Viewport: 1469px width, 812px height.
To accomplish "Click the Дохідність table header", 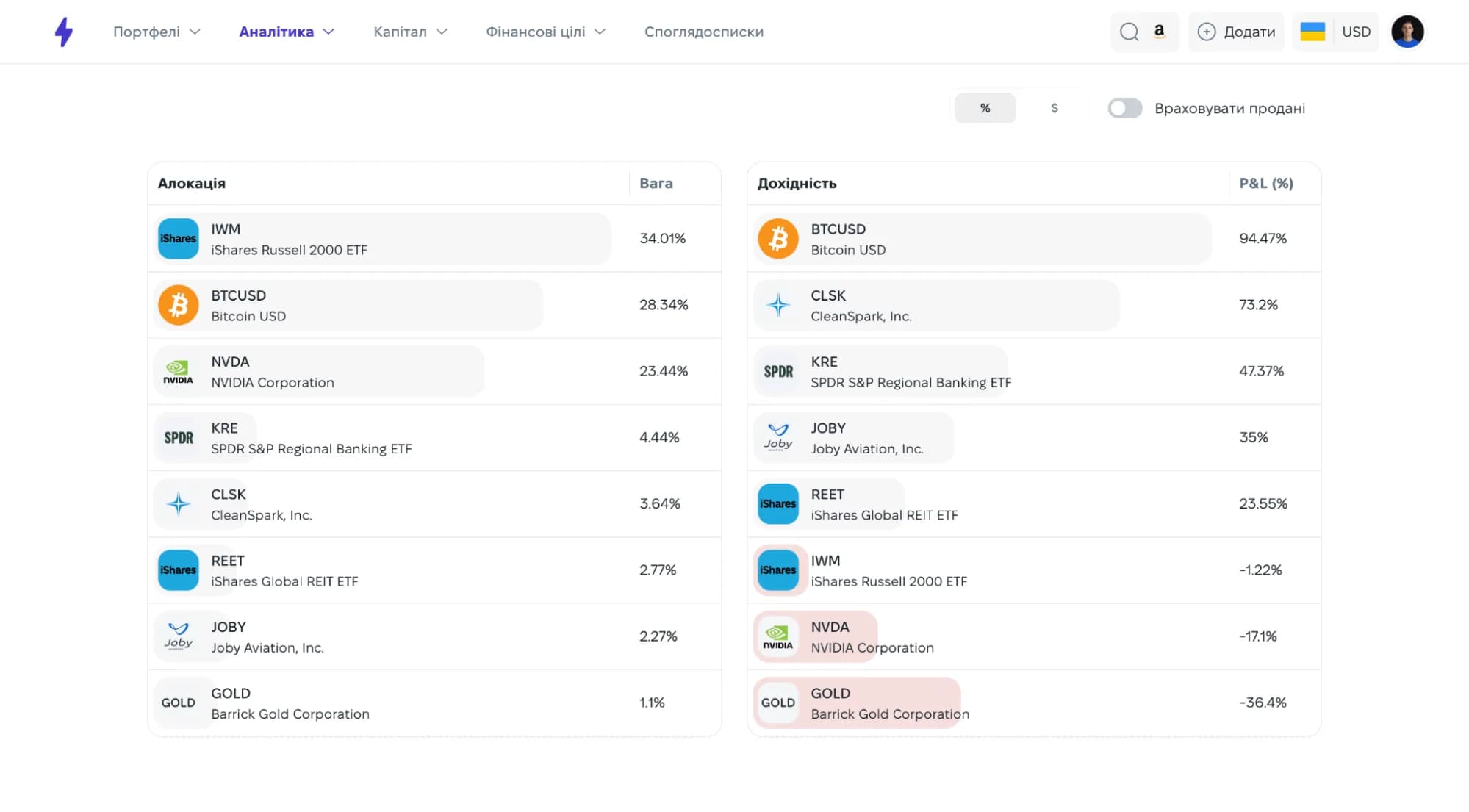I will point(797,183).
